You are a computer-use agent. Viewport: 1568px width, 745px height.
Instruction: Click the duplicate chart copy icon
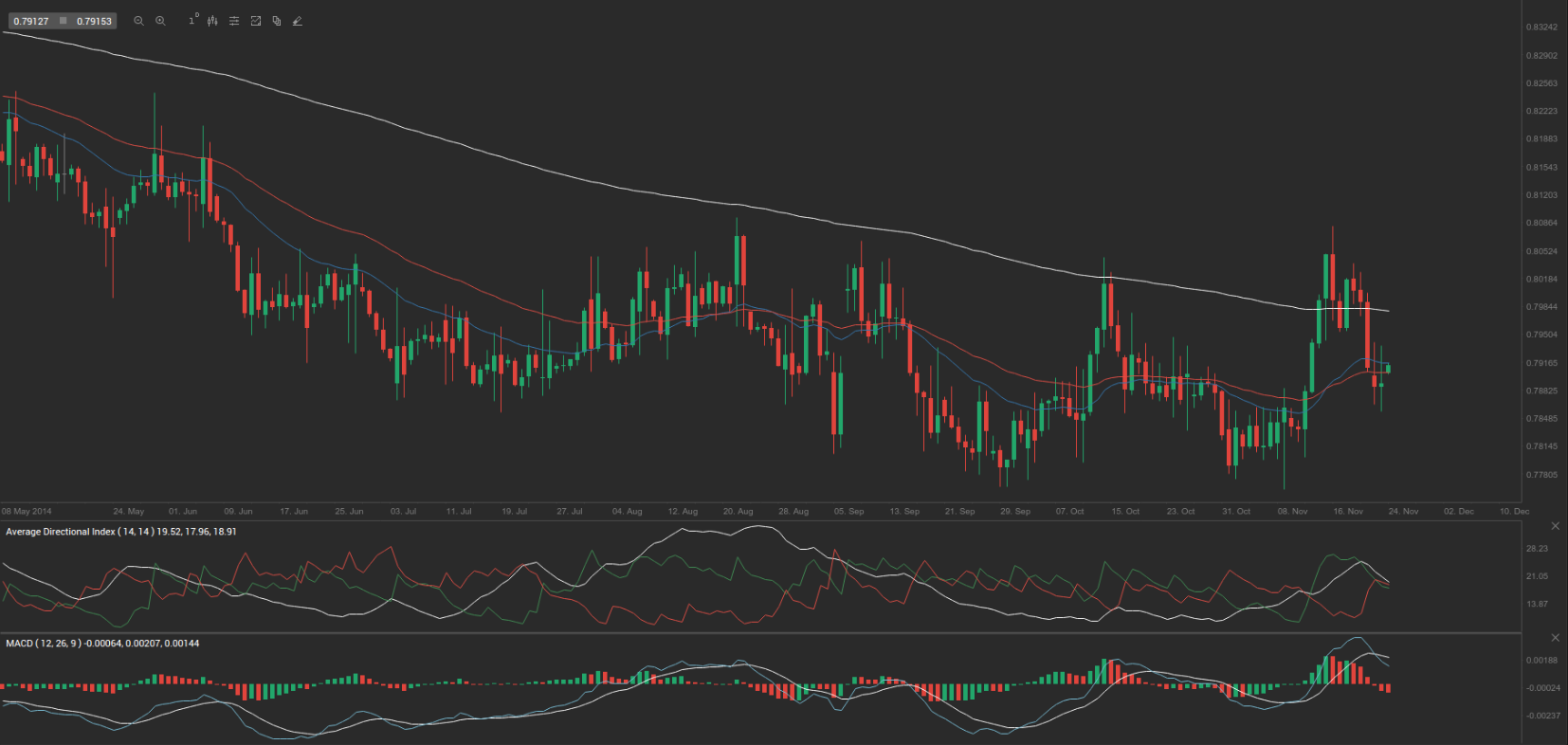pyautogui.click(x=277, y=21)
